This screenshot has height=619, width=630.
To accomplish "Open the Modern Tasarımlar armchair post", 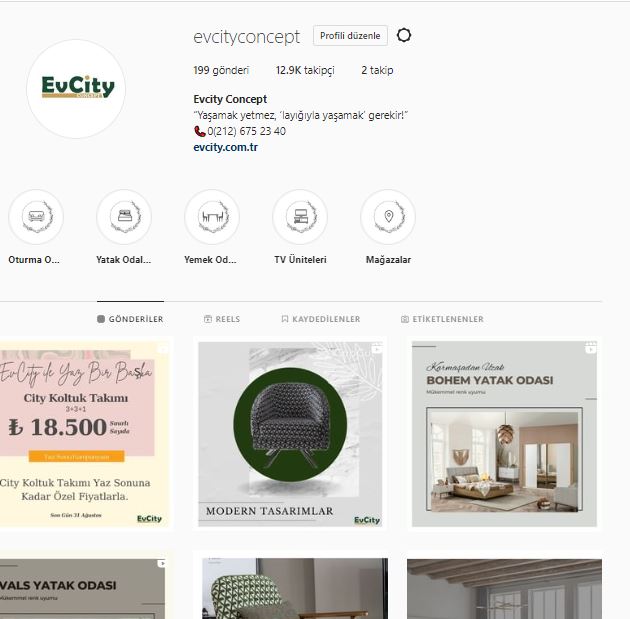I will point(290,434).
